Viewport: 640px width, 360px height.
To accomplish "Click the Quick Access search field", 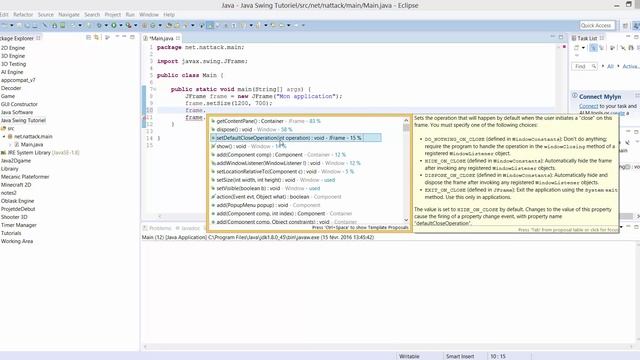I will pos(597,25).
